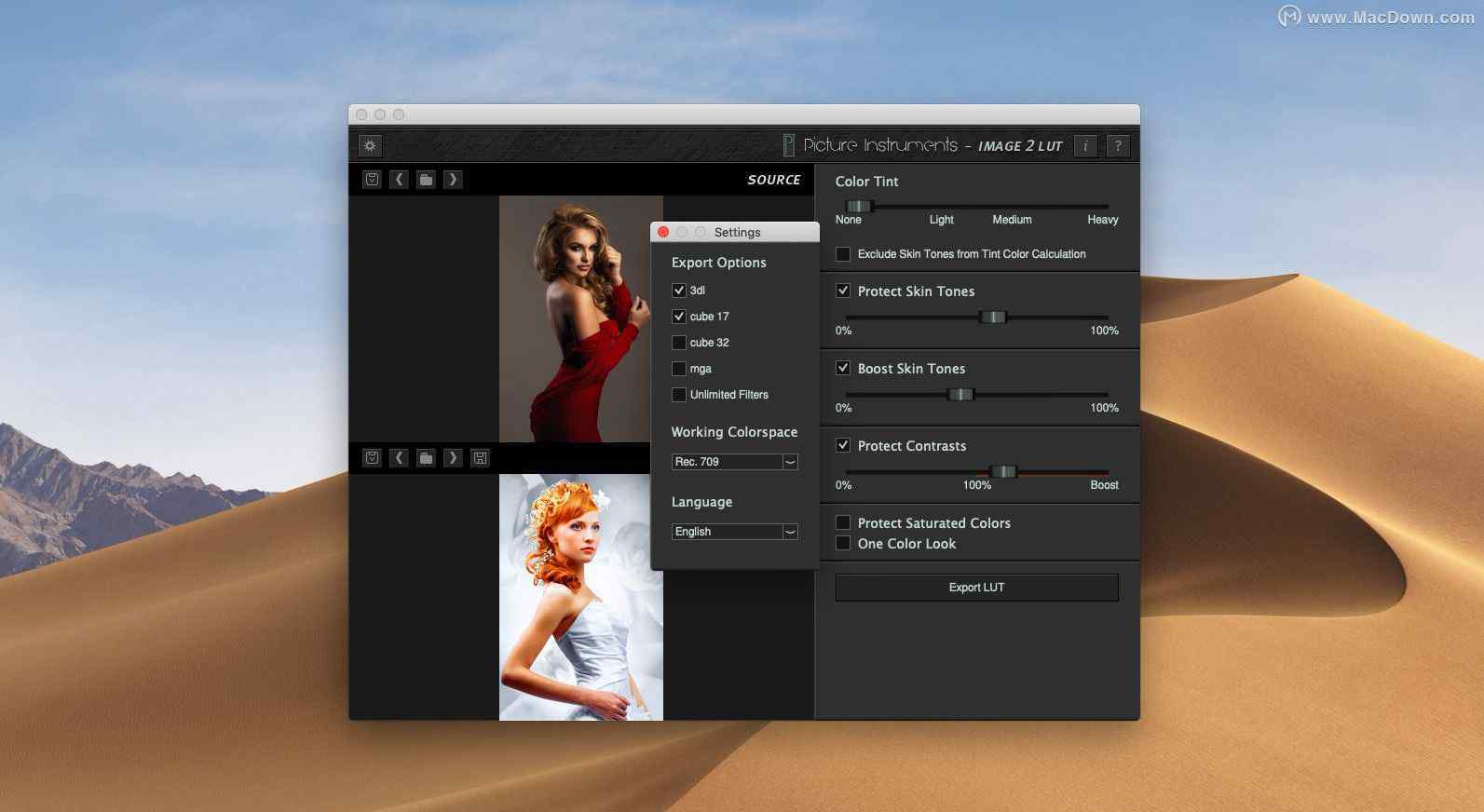Adjust the Boost Skin Tones slider handle
This screenshot has width=1484, height=812.
[960, 394]
